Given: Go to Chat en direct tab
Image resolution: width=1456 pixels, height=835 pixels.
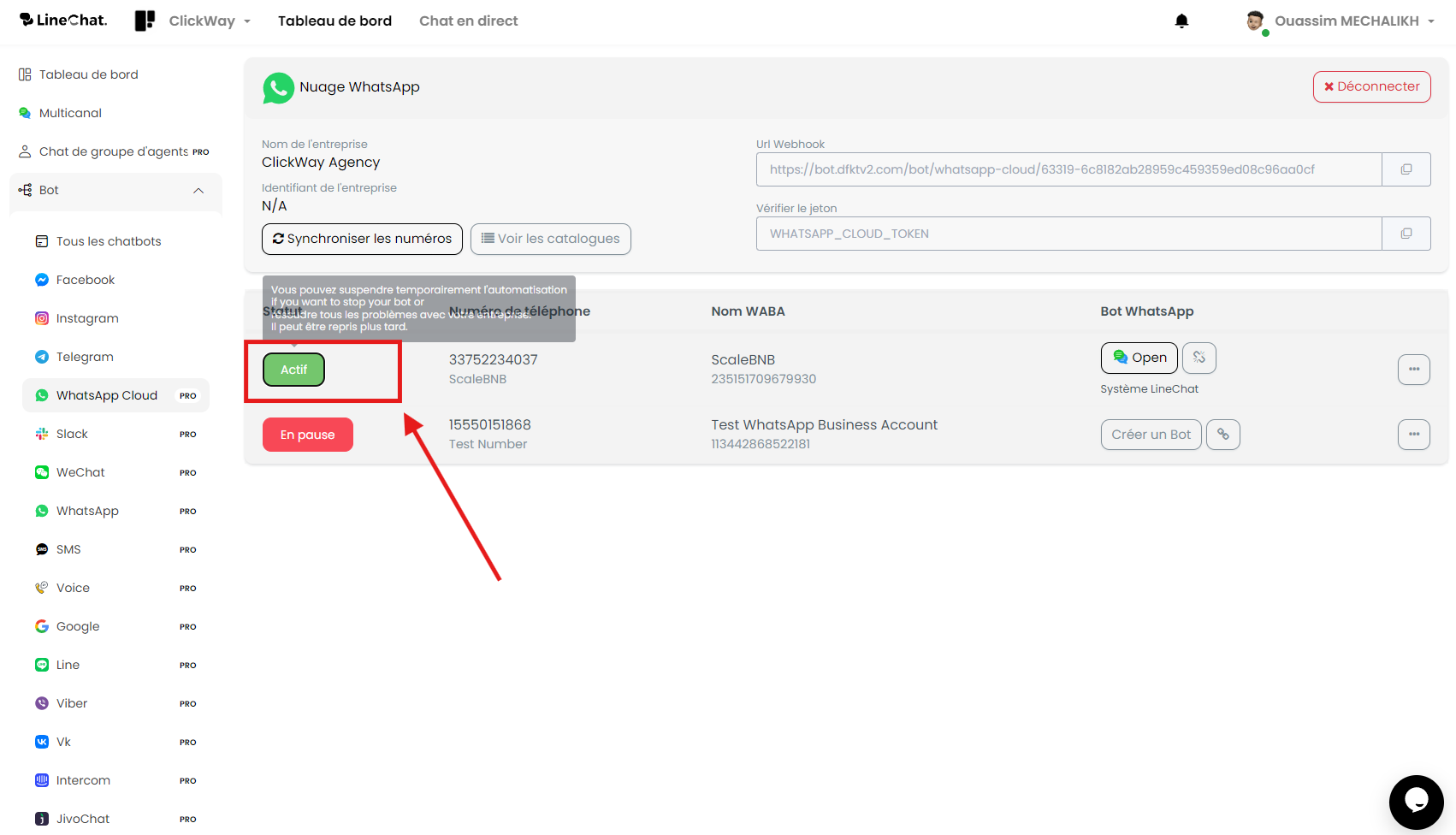Looking at the screenshot, I should coord(468,21).
